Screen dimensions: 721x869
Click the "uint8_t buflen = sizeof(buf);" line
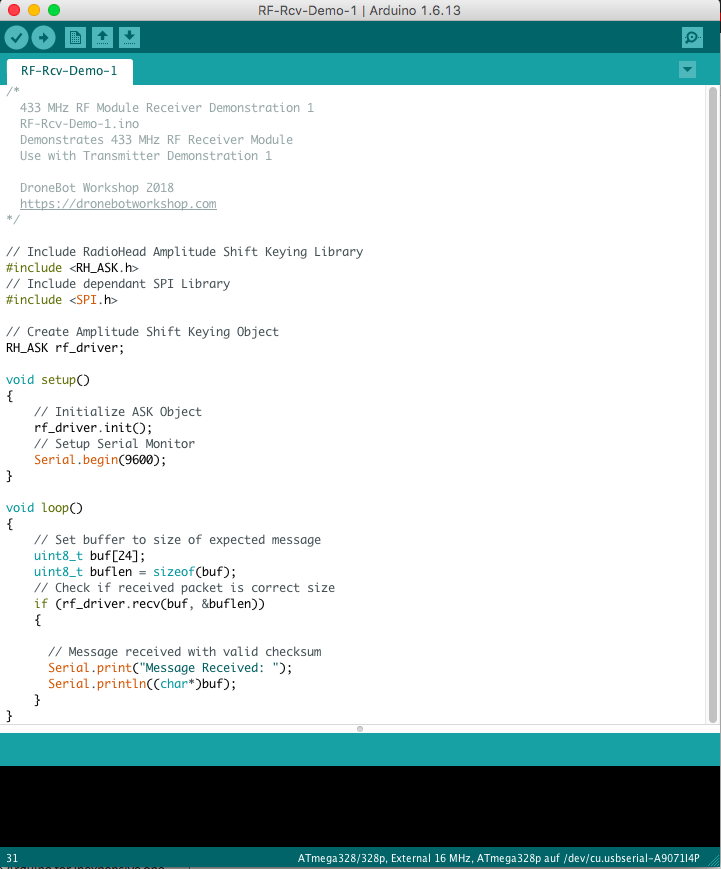coord(135,572)
